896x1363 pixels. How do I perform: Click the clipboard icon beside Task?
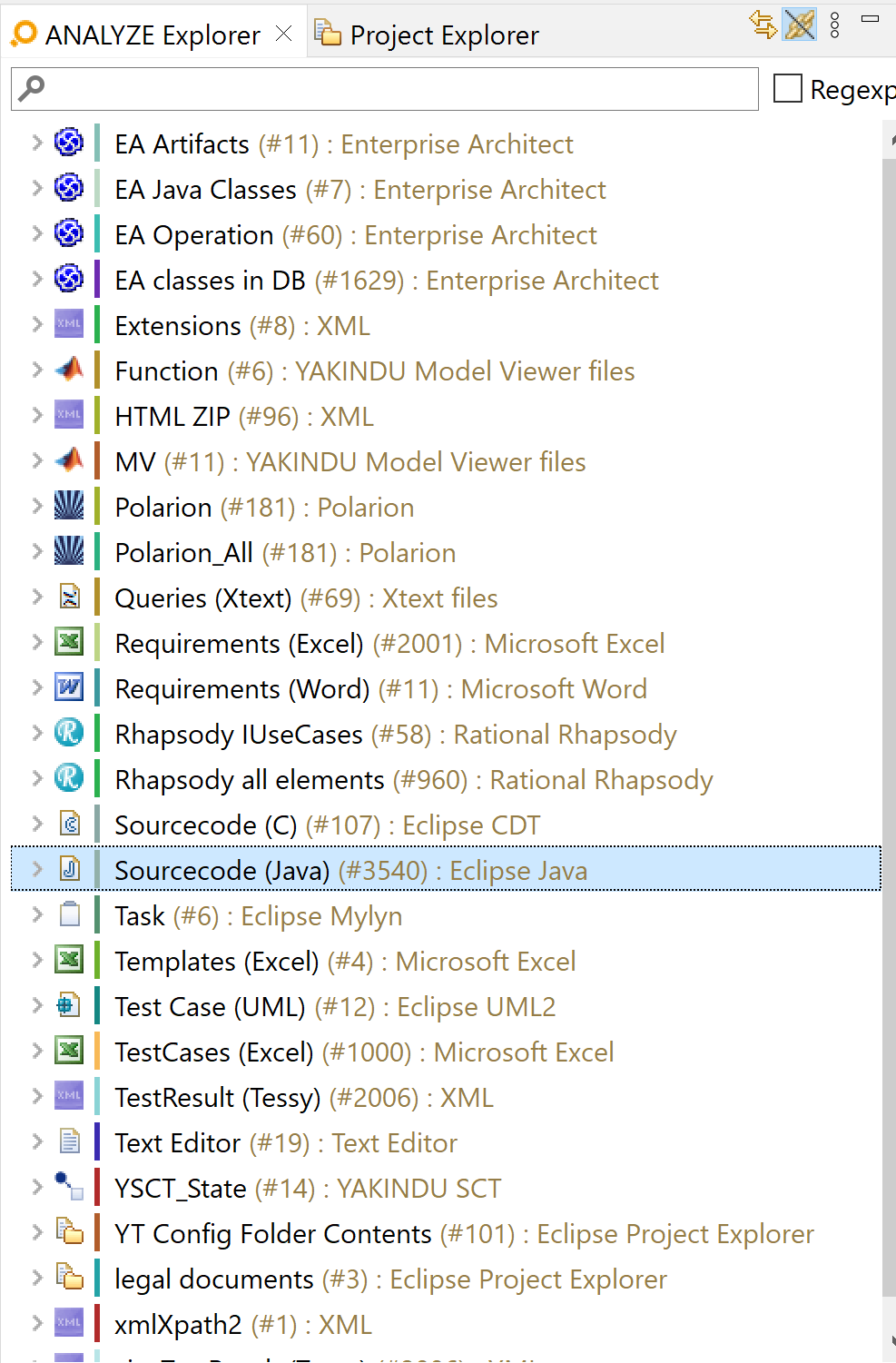(69, 914)
